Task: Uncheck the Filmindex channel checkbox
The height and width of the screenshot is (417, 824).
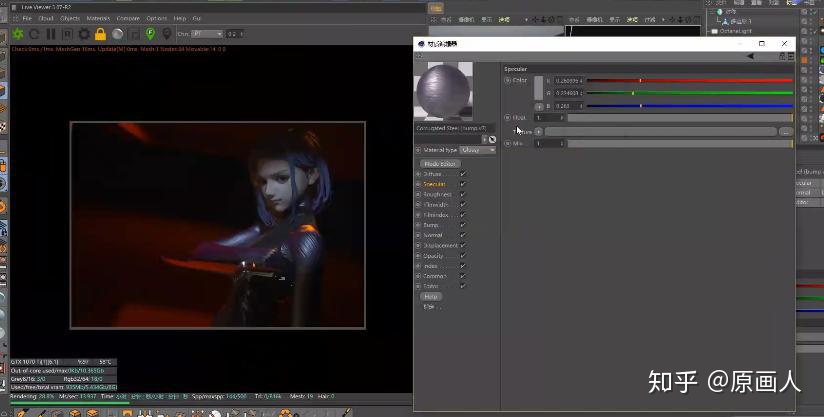Action: coord(463,215)
